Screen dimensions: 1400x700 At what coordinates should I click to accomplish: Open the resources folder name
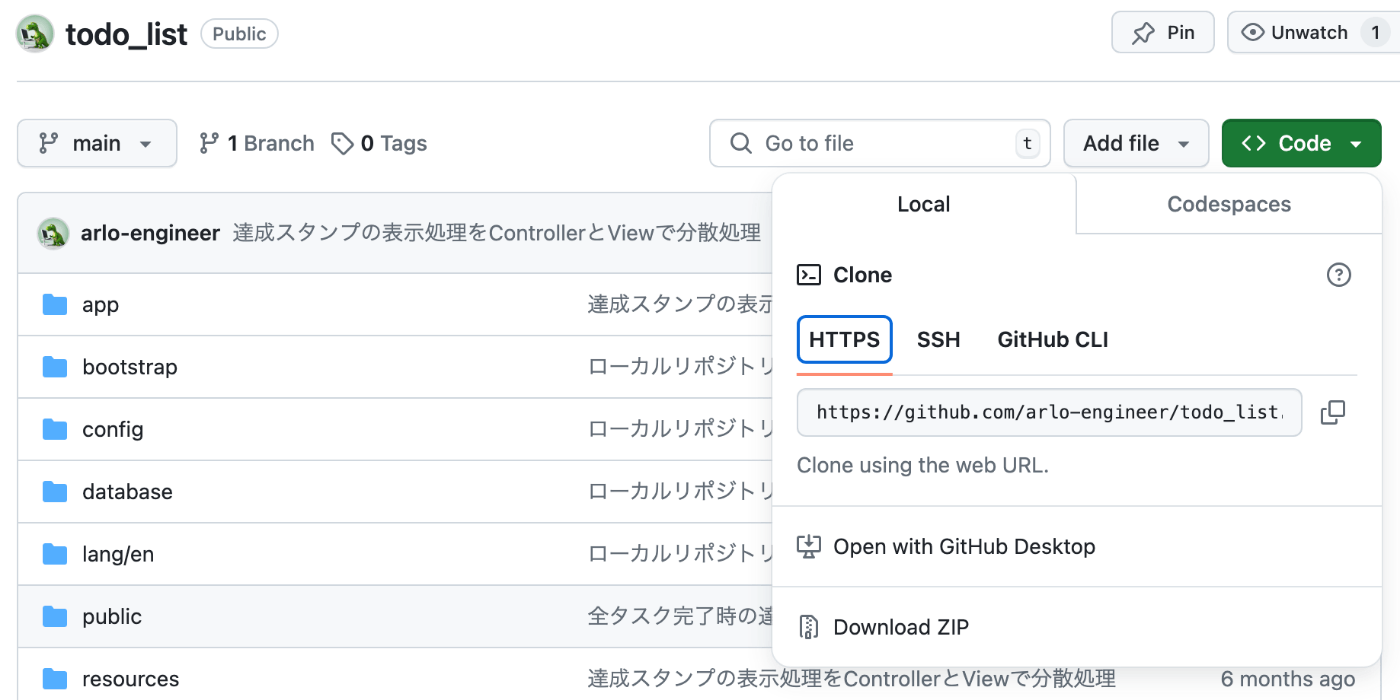pyautogui.click(x=131, y=679)
